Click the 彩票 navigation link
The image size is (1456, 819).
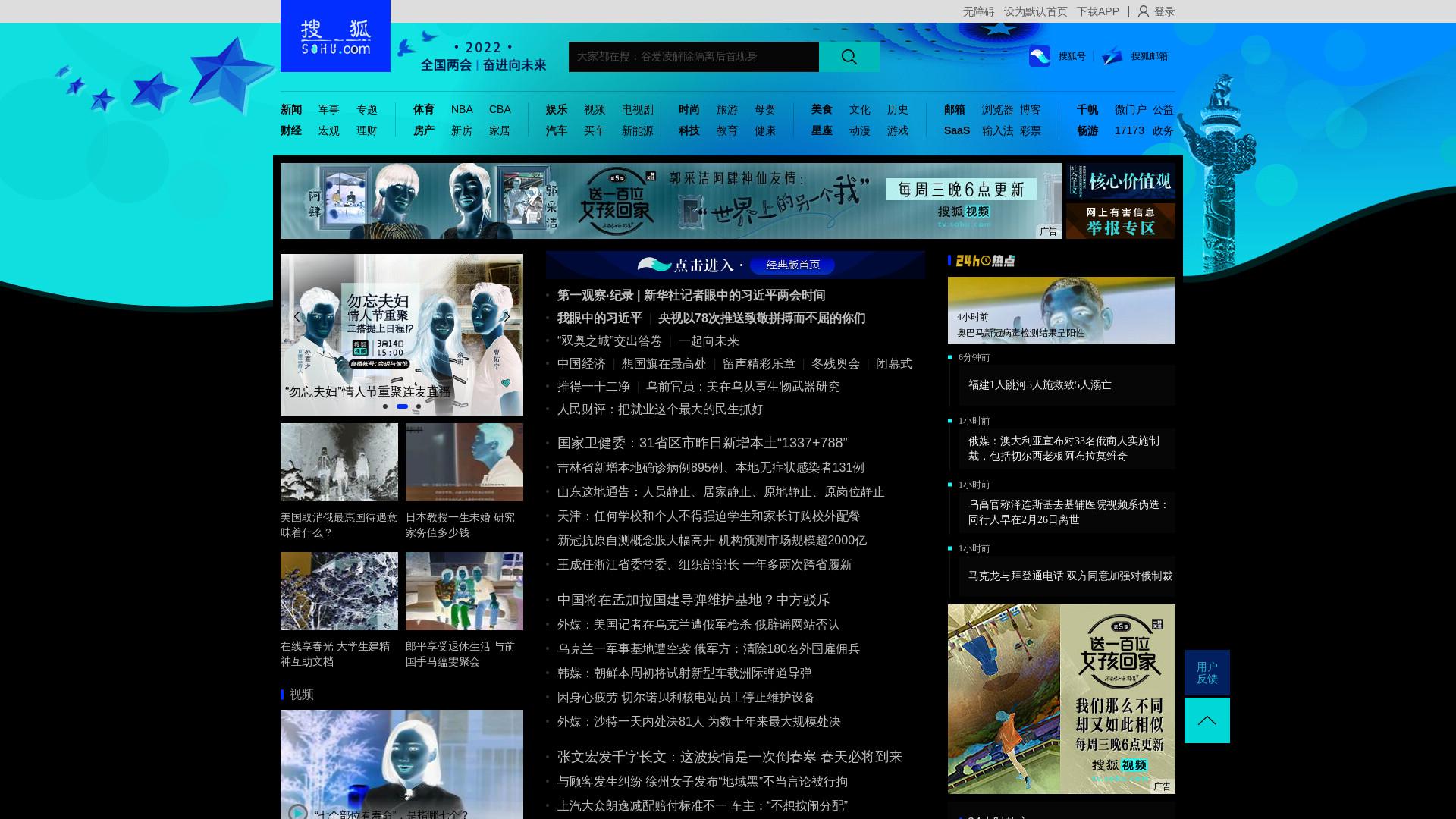pyautogui.click(x=1031, y=130)
